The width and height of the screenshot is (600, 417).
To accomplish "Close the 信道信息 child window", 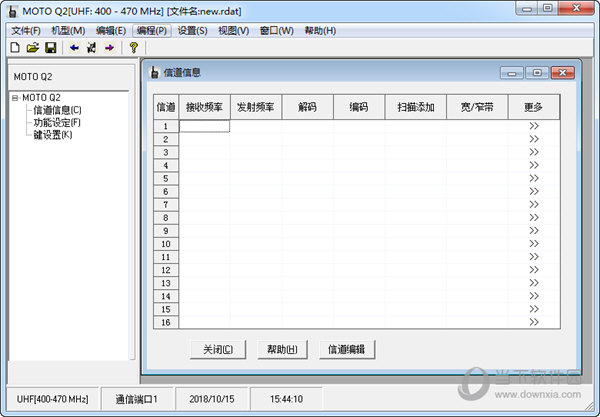I will (x=562, y=73).
